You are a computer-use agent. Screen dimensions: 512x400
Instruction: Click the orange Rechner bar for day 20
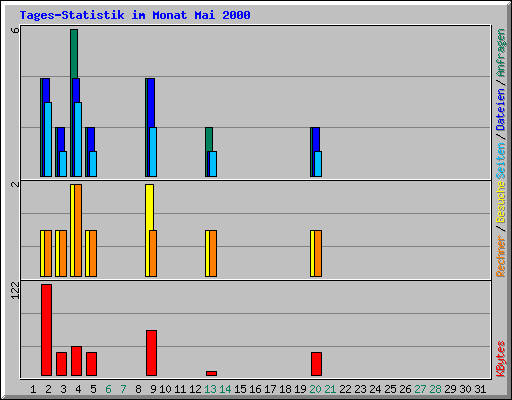click(x=318, y=253)
